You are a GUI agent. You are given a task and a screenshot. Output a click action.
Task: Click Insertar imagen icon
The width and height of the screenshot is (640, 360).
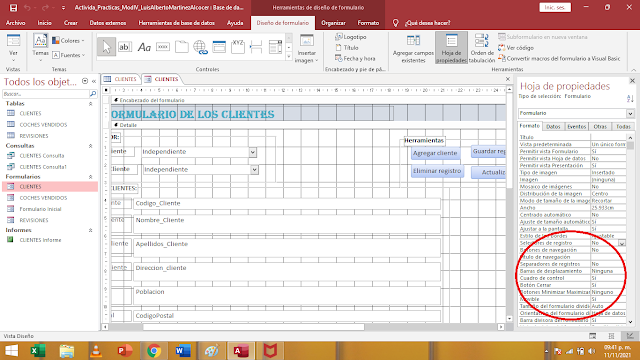click(307, 41)
